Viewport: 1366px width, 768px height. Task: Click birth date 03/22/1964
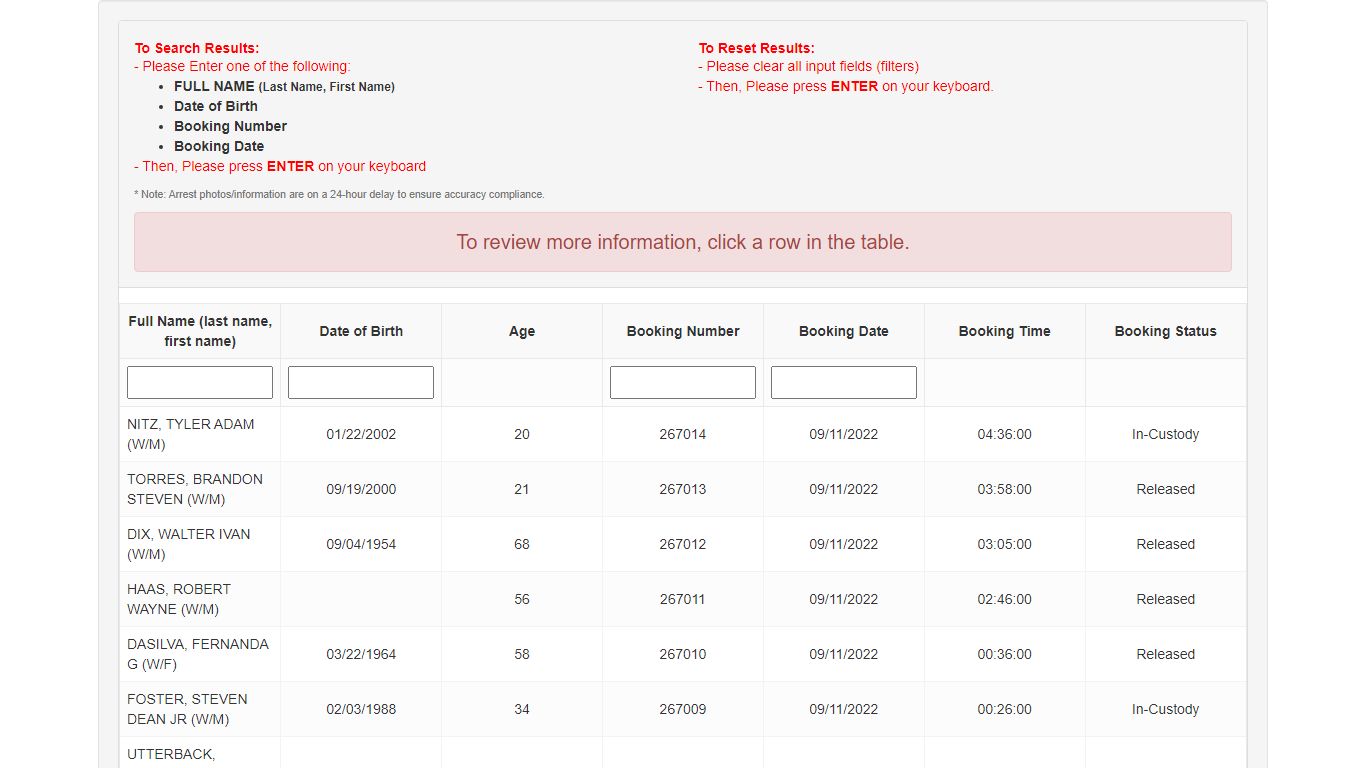point(361,654)
